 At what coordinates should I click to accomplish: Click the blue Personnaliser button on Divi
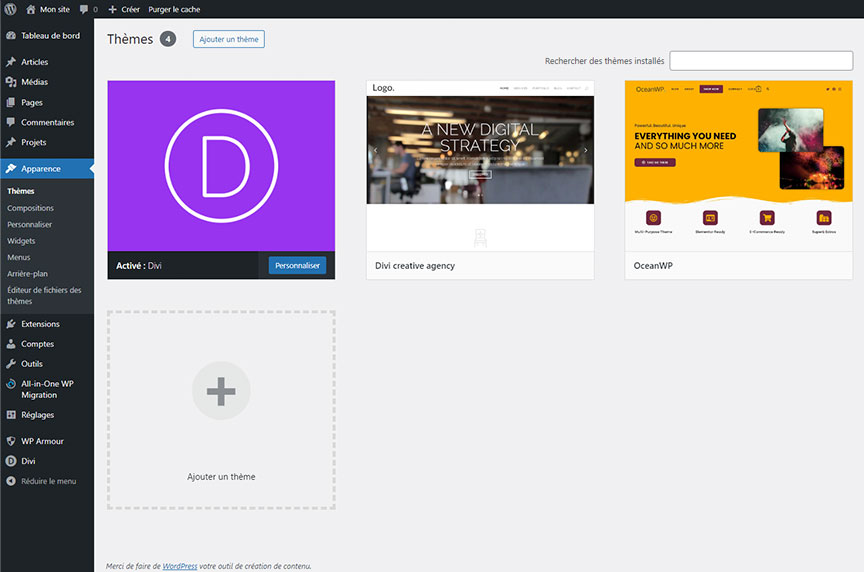[x=298, y=266]
